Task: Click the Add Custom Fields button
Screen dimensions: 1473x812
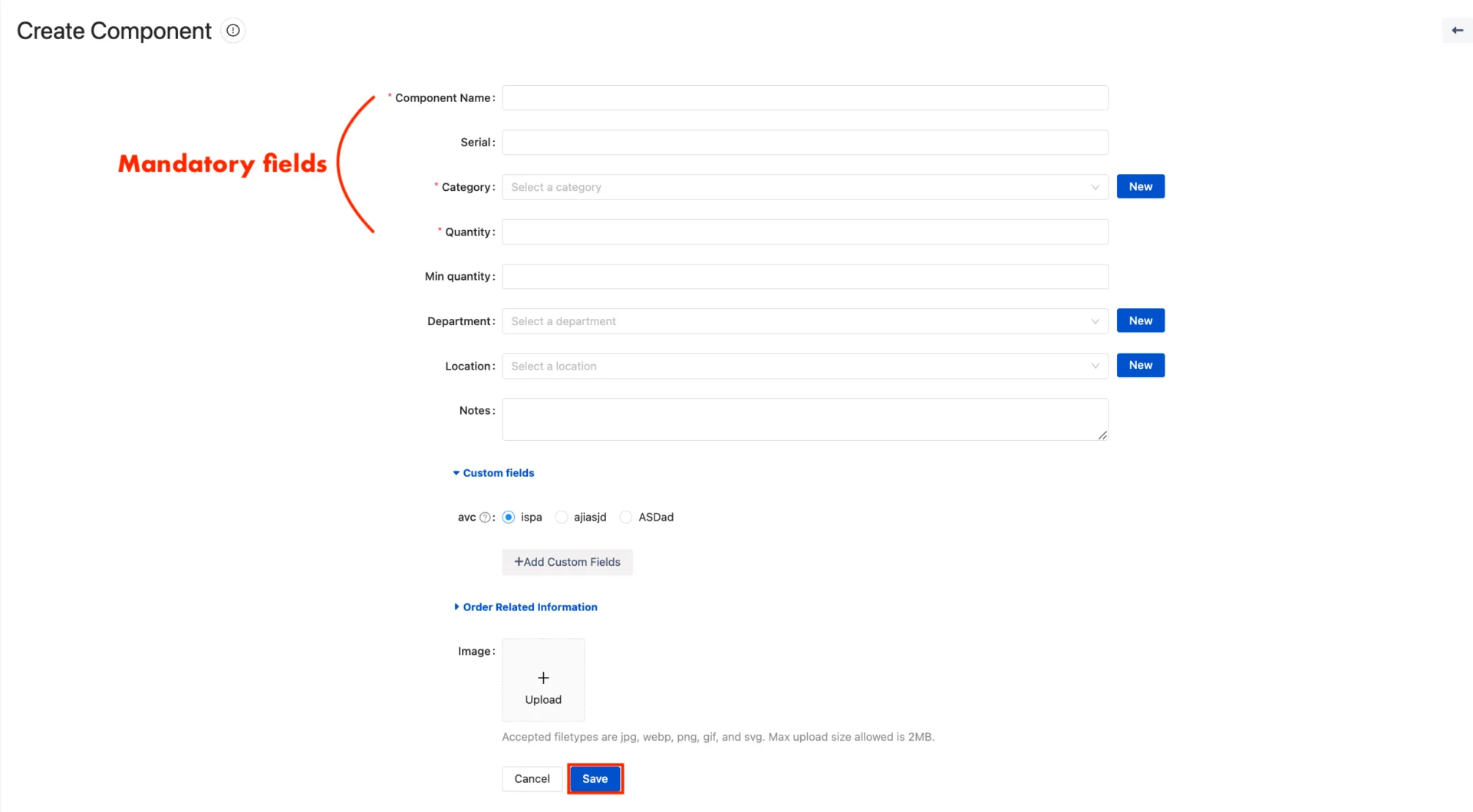Action: [567, 561]
